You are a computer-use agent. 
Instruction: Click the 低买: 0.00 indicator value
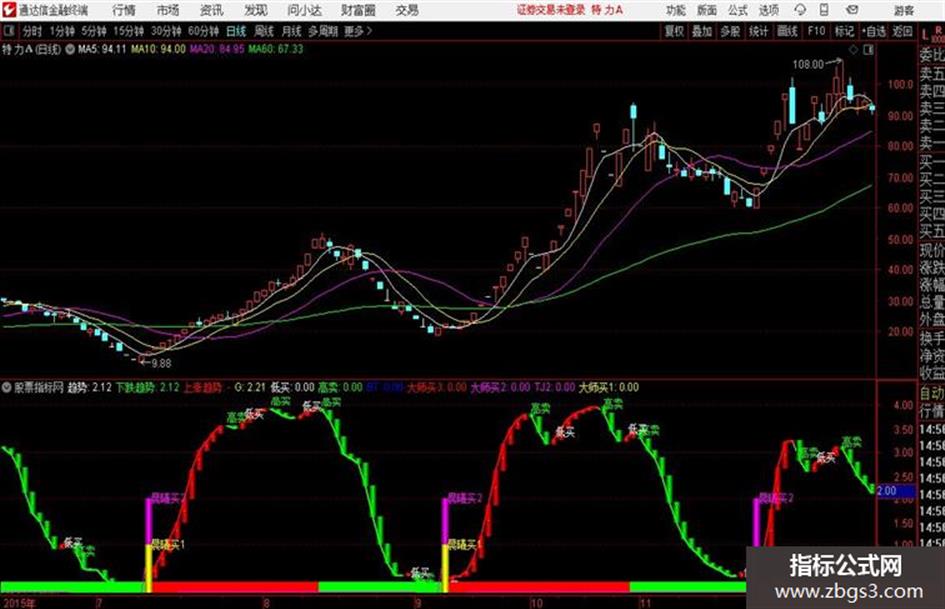292,387
